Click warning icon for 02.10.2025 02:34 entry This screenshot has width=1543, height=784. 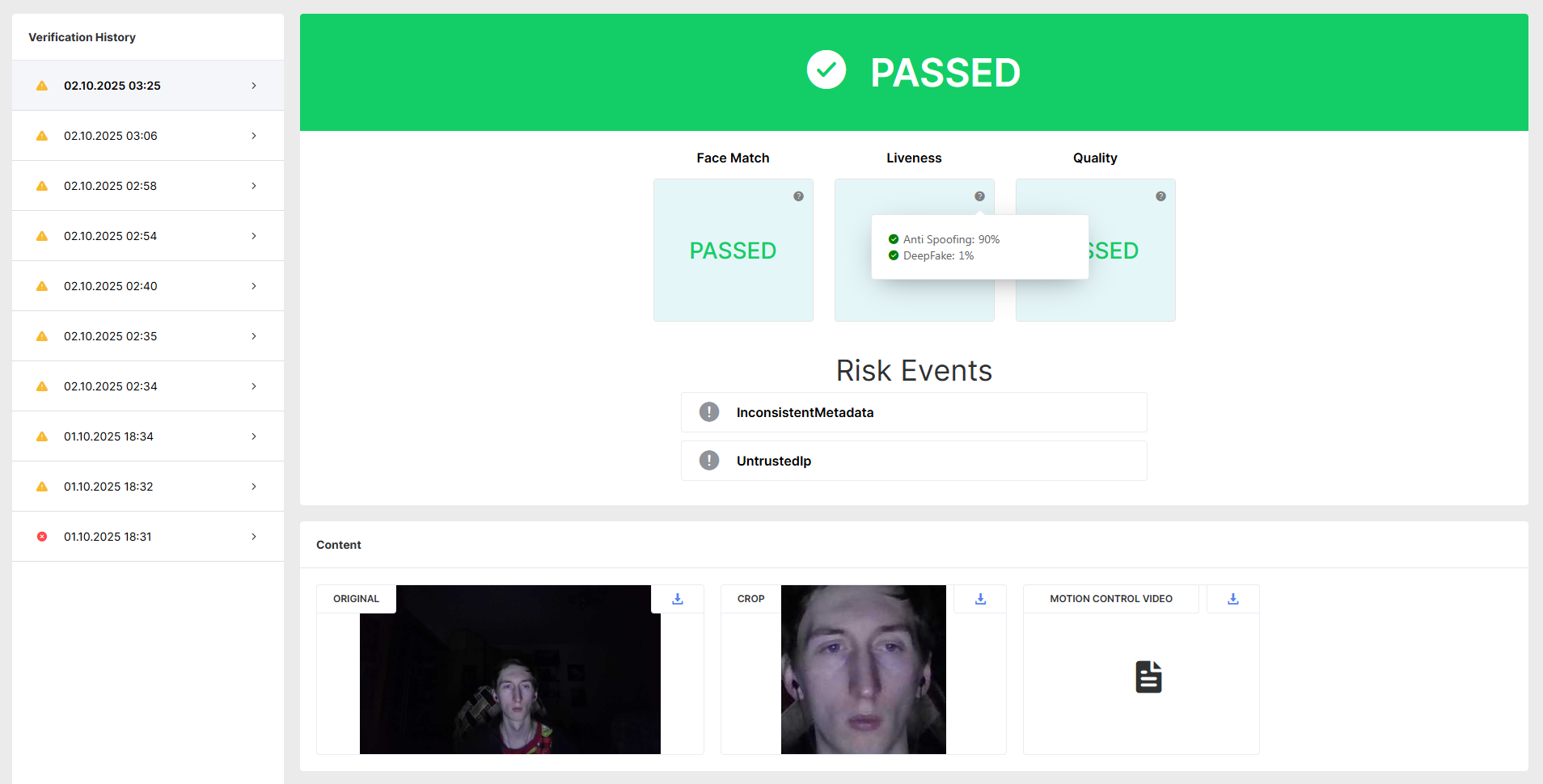click(42, 386)
